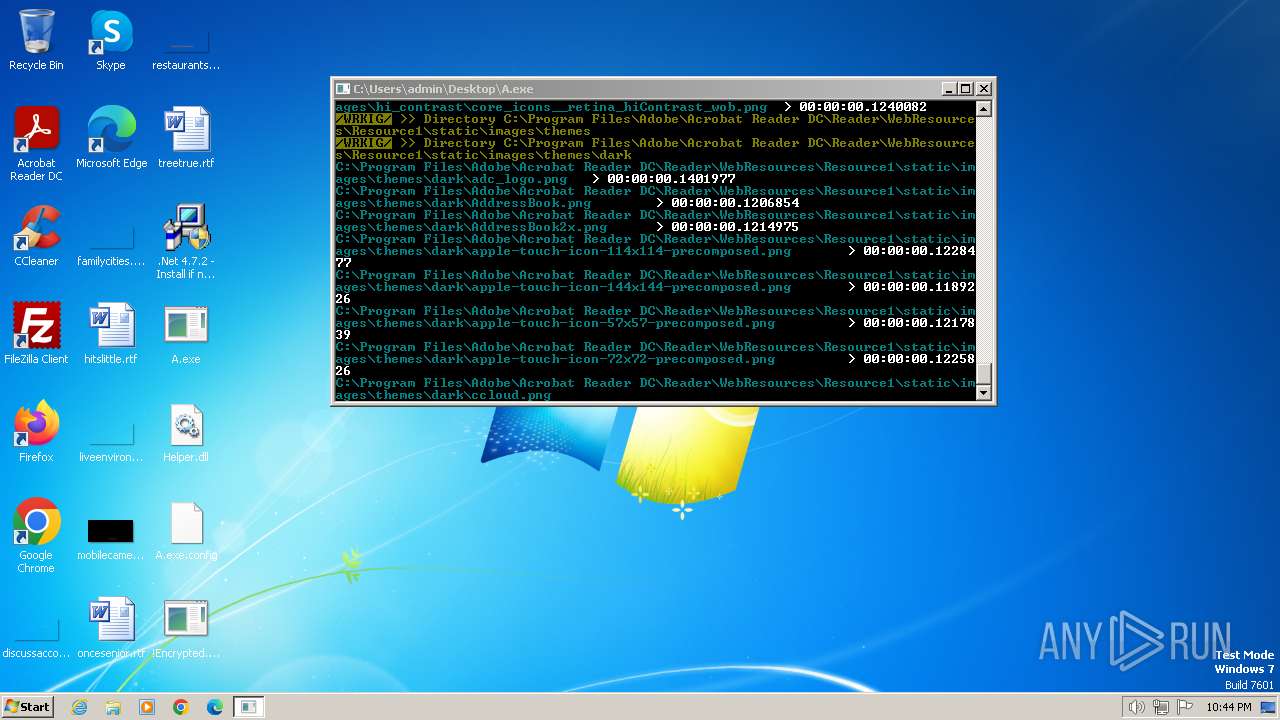Open the Start menu
Viewport: 1280px width, 720px height.
coord(27,706)
